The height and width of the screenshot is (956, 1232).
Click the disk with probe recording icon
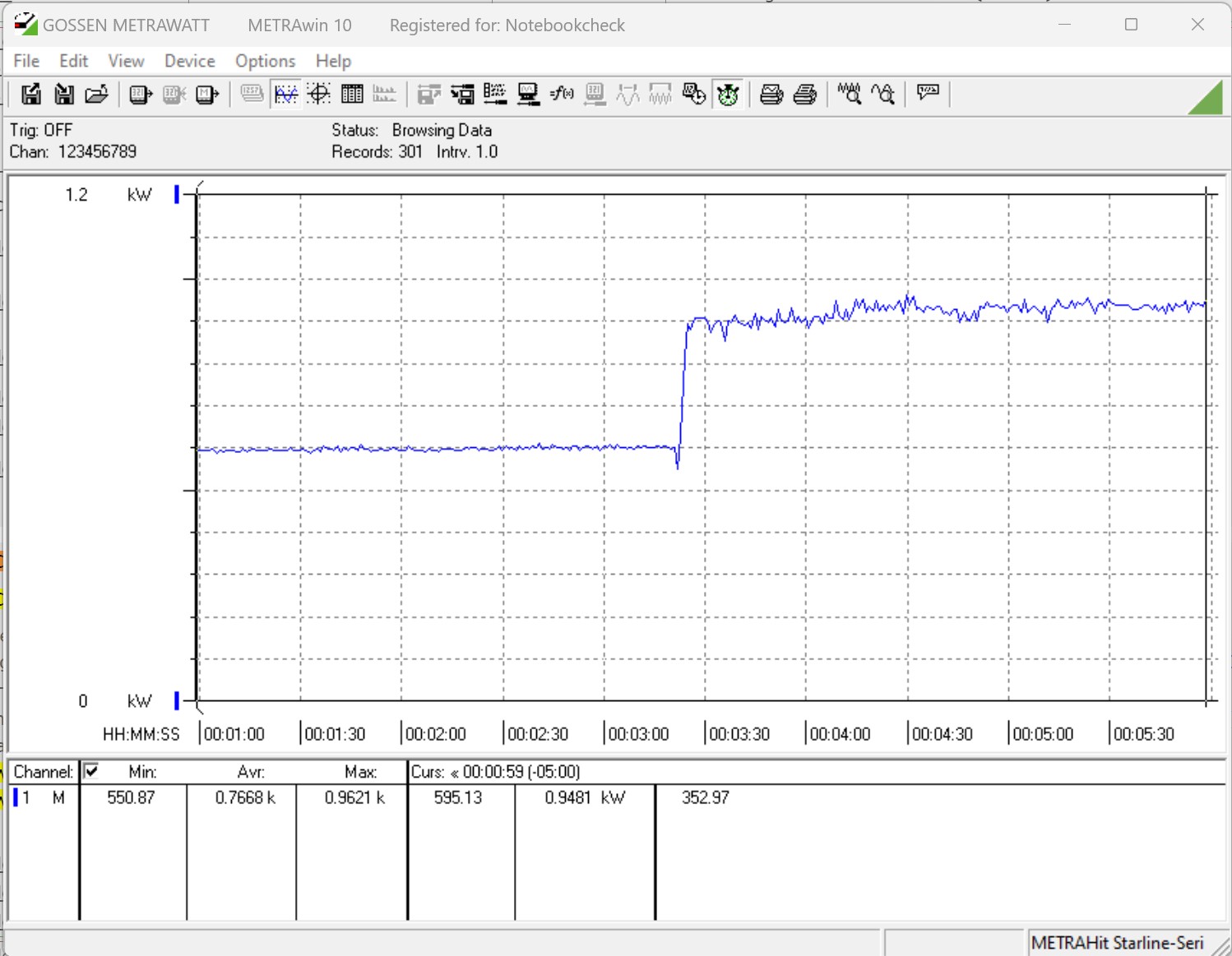462,95
